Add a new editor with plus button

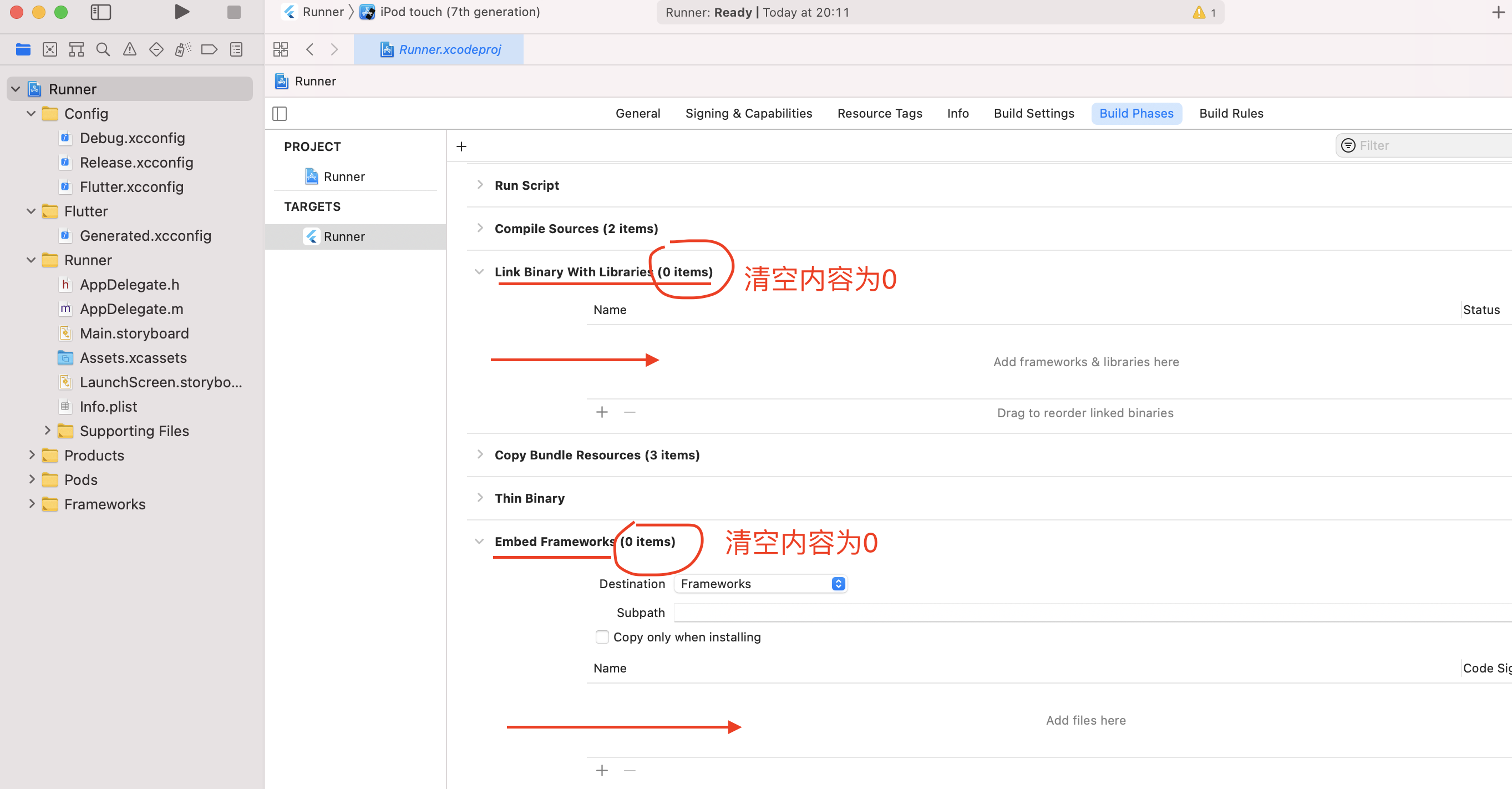tap(1498, 12)
